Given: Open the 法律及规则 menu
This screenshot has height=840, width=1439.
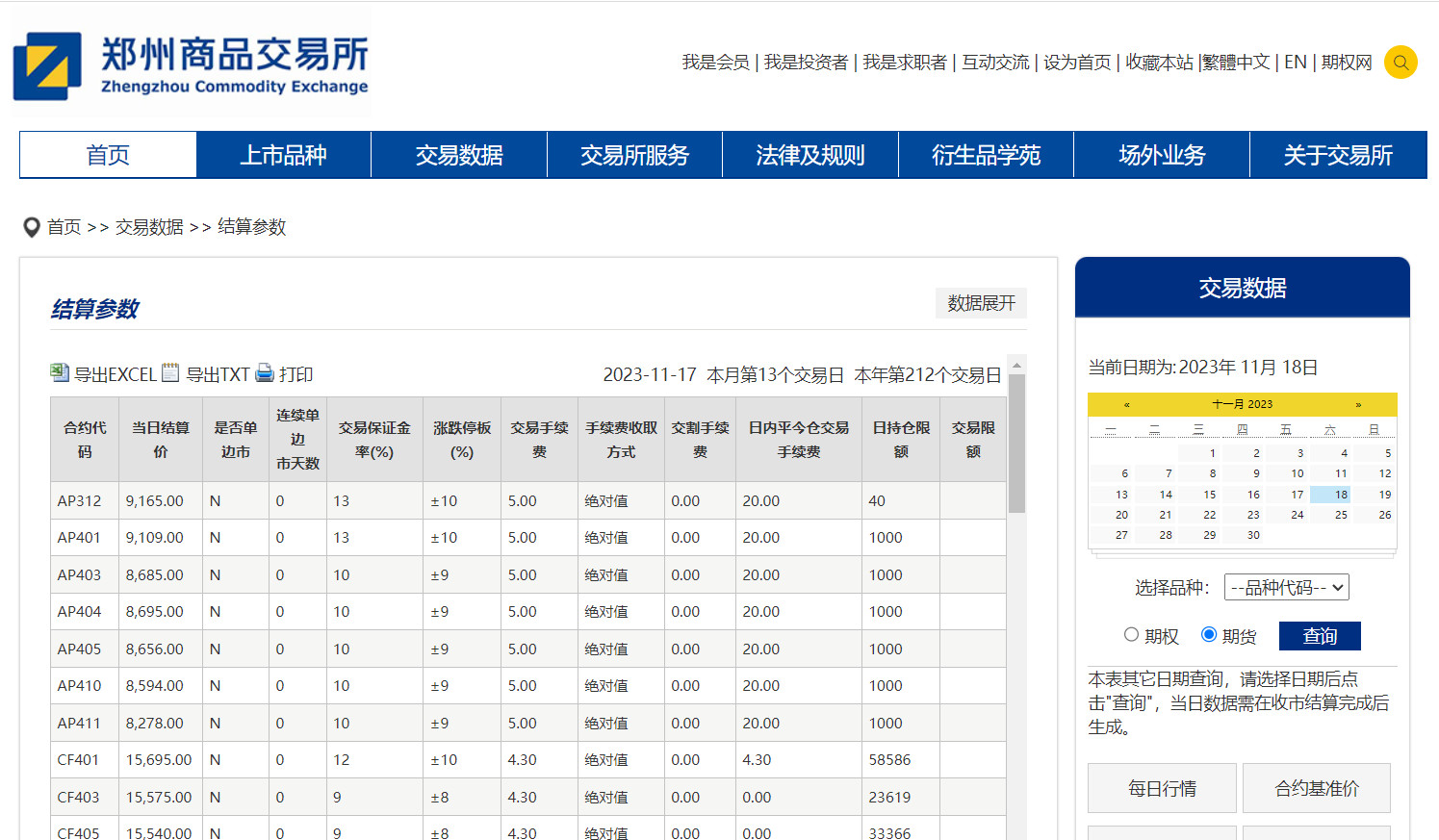Looking at the screenshot, I should tap(810, 155).
